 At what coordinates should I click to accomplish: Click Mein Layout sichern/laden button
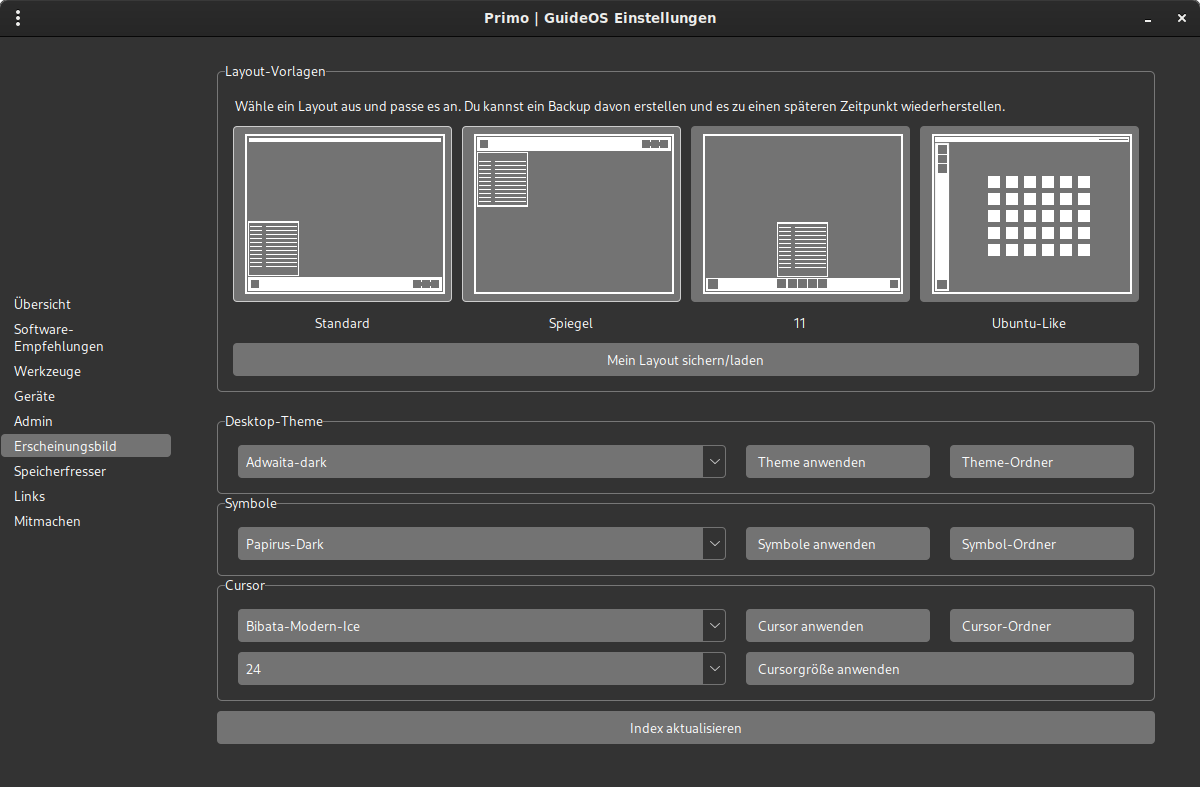point(685,360)
